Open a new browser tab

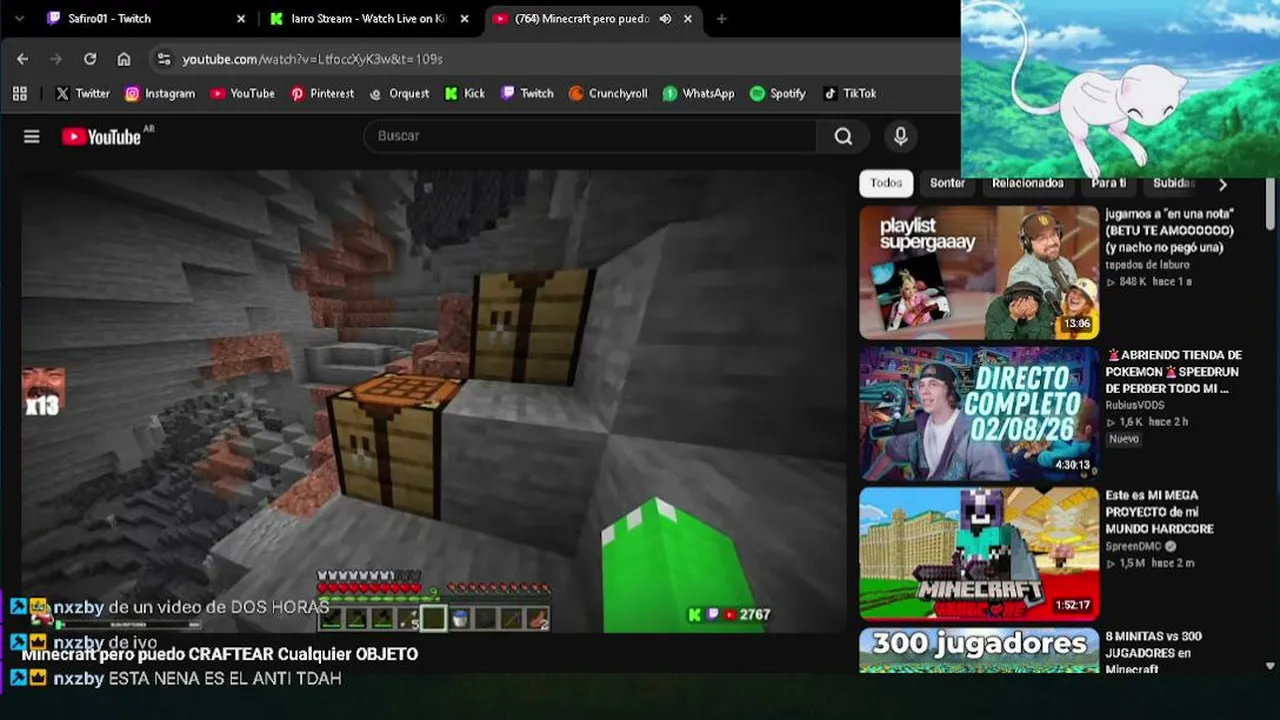click(721, 19)
